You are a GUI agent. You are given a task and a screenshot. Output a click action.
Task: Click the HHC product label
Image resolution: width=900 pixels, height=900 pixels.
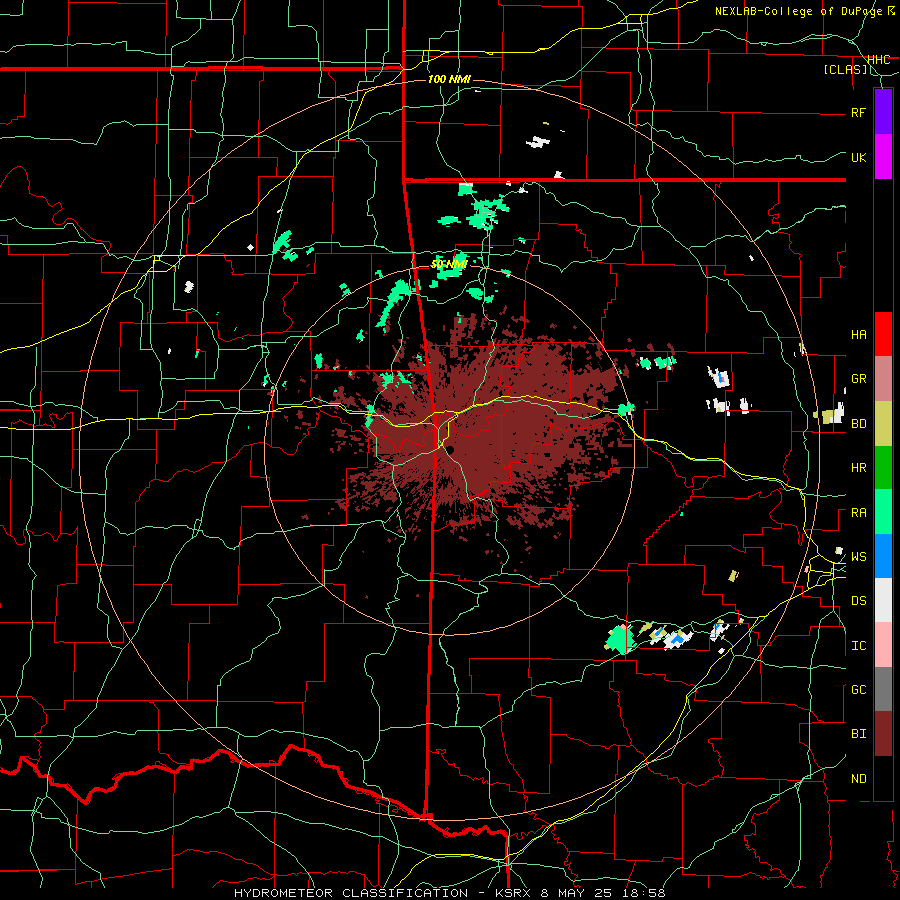pyautogui.click(x=879, y=60)
